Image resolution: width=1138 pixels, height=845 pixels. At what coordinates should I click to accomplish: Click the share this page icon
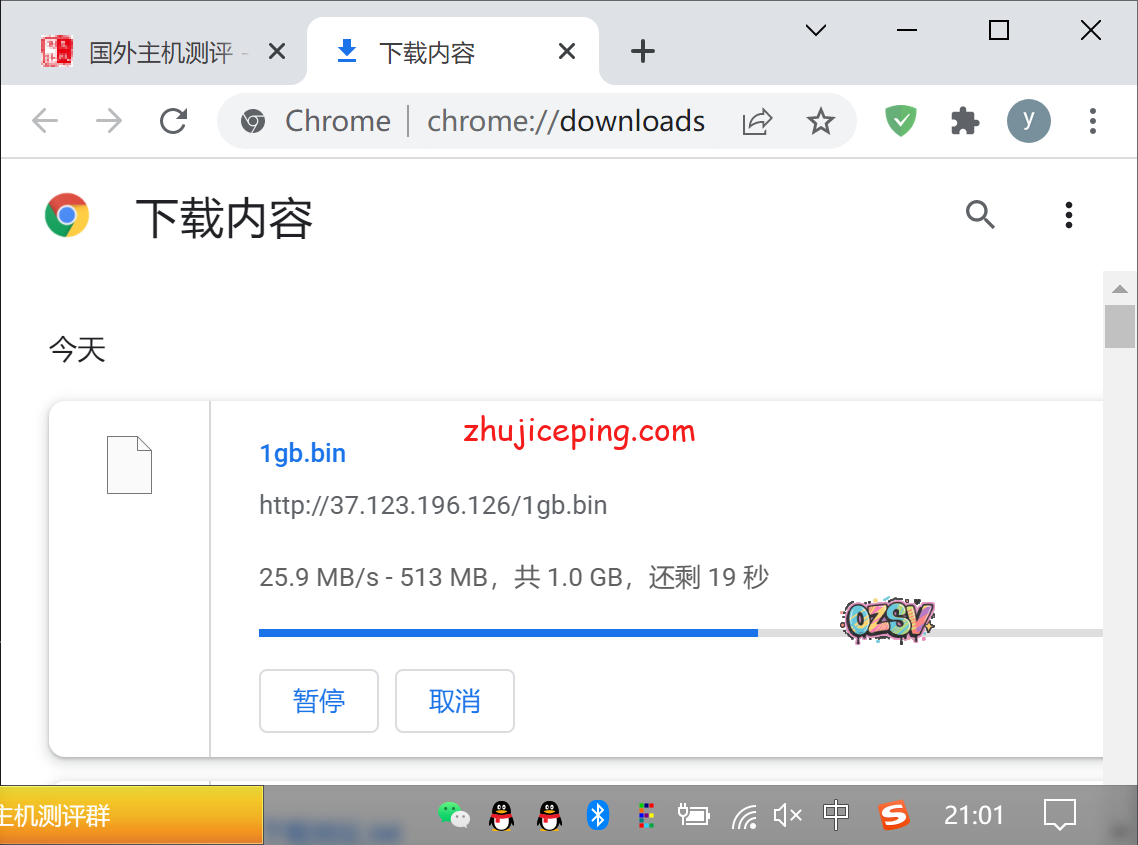click(x=757, y=122)
